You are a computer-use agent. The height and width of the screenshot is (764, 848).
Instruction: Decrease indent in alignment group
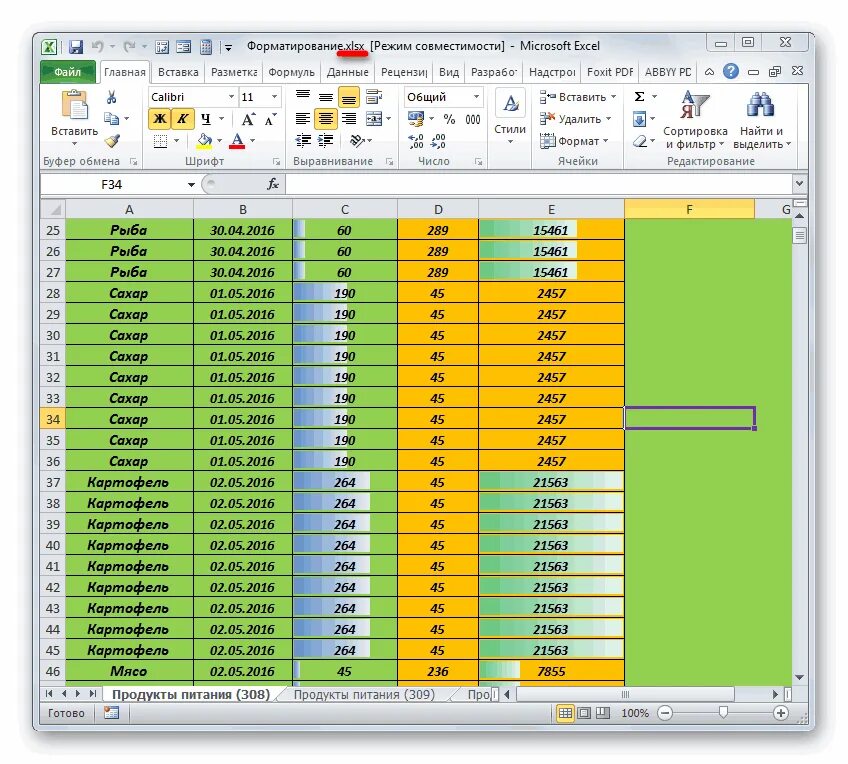tap(303, 141)
